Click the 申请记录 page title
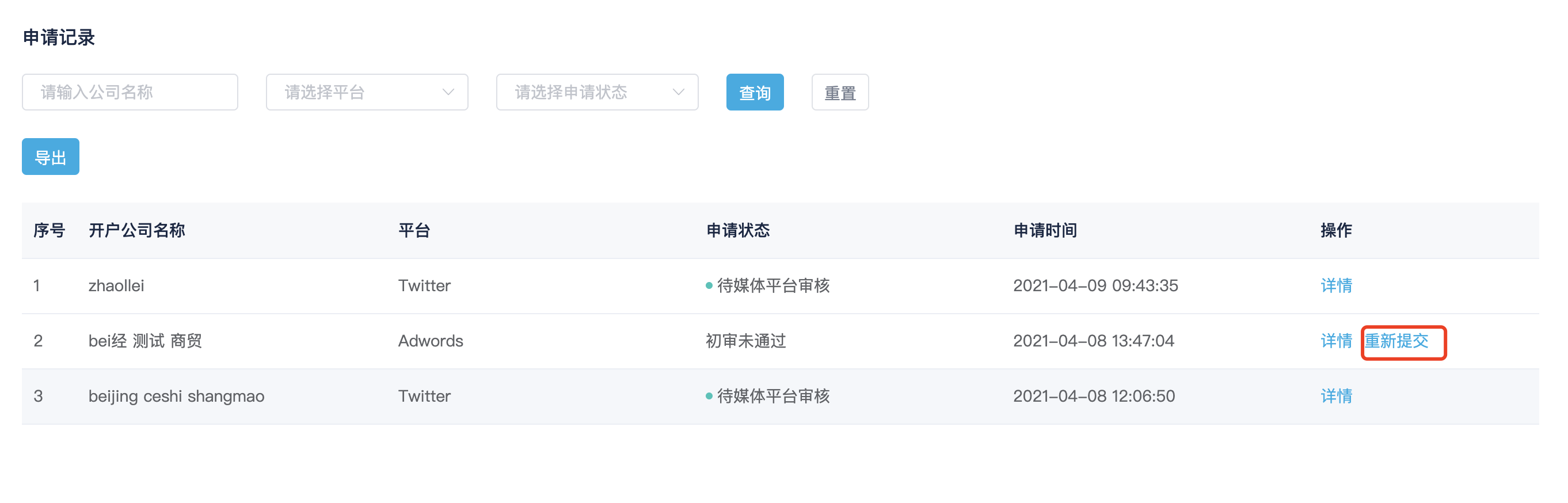This screenshot has width=1568, height=503. 59,38
